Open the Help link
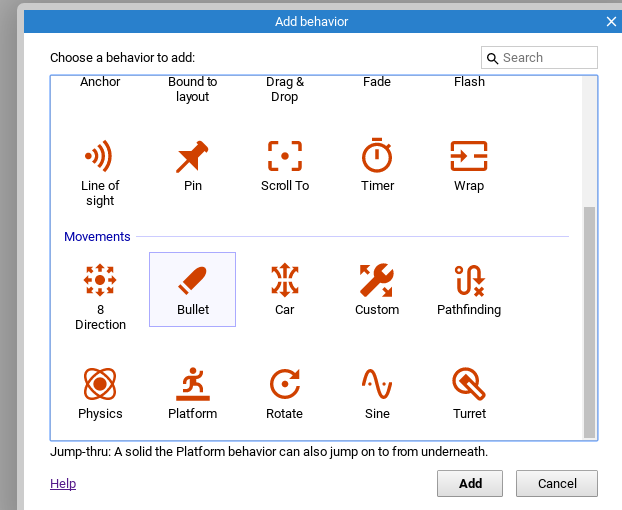 [x=63, y=483]
